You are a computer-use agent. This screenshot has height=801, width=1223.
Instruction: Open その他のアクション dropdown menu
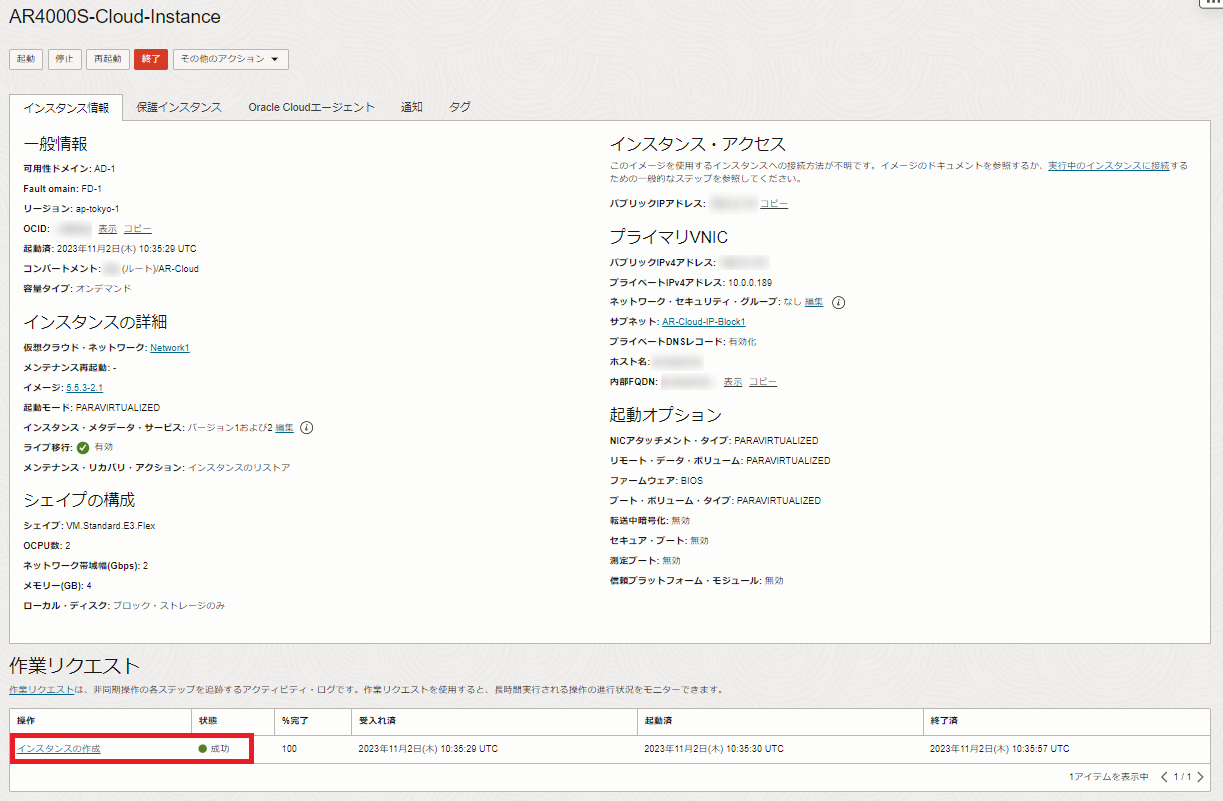click(x=230, y=59)
